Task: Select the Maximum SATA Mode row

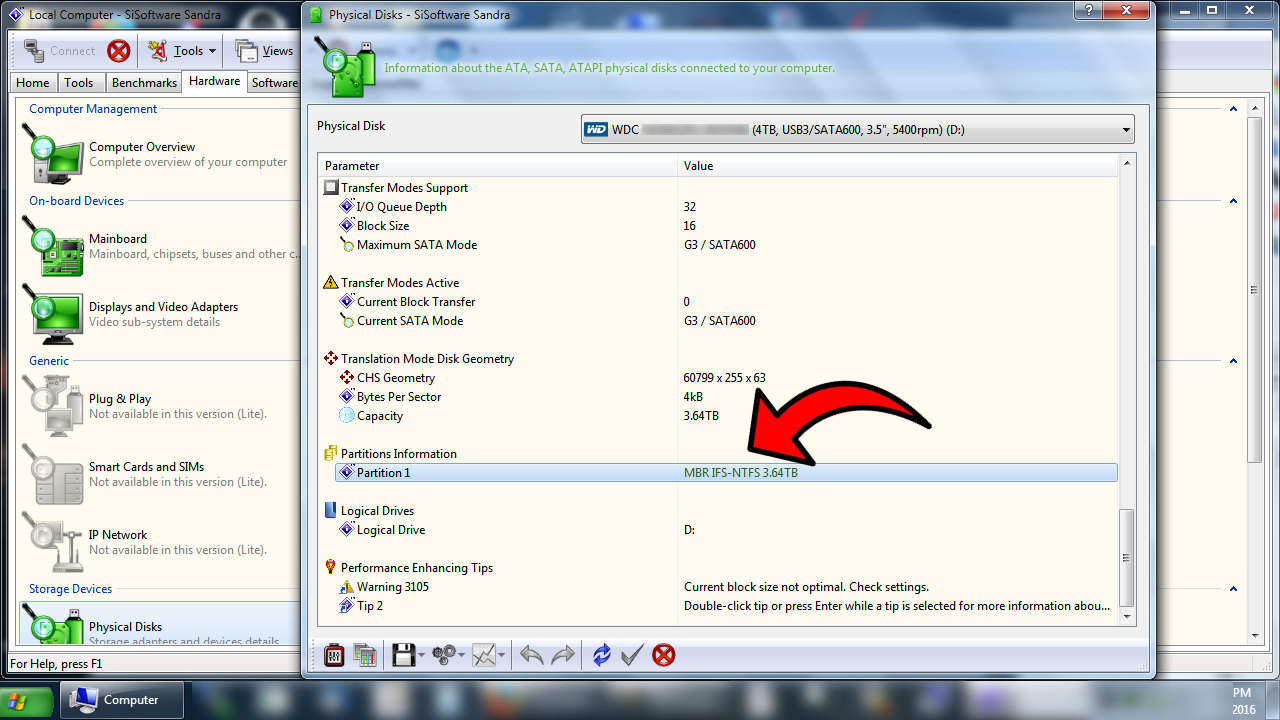Action: point(727,245)
